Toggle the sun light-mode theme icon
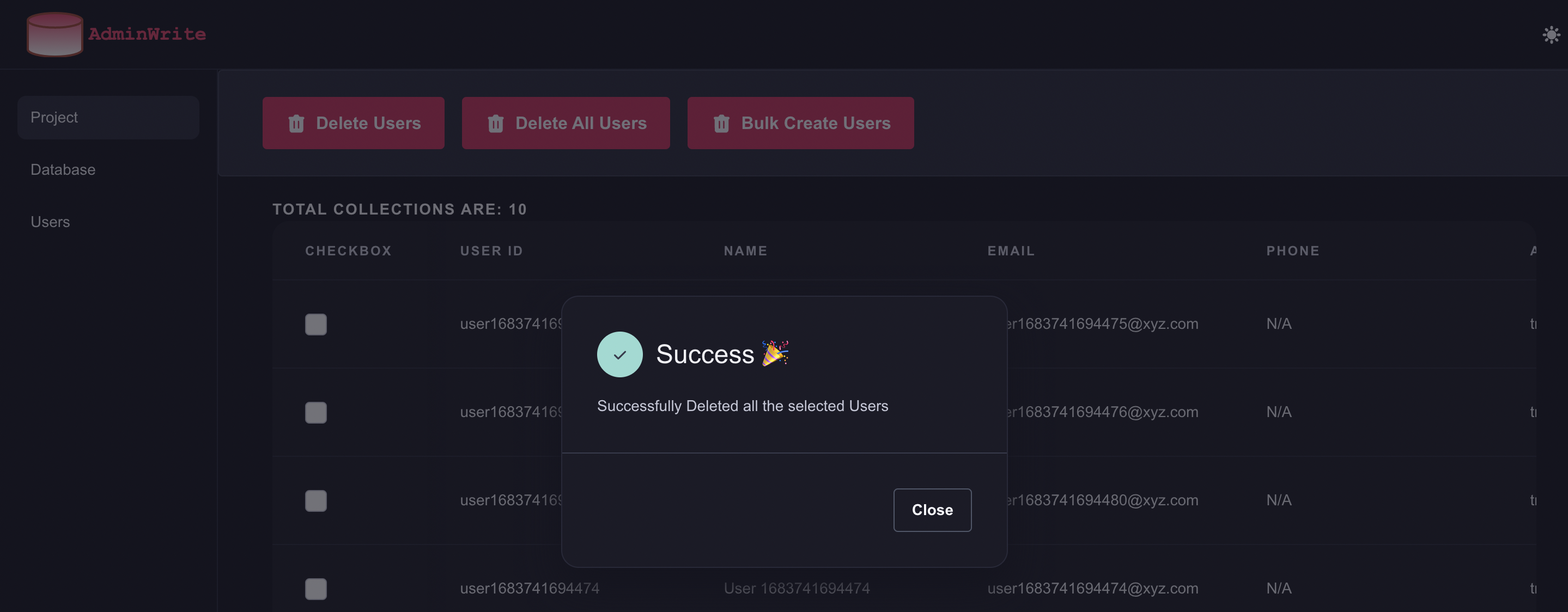The image size is (1568, 612). click(x=1551, y=35)
